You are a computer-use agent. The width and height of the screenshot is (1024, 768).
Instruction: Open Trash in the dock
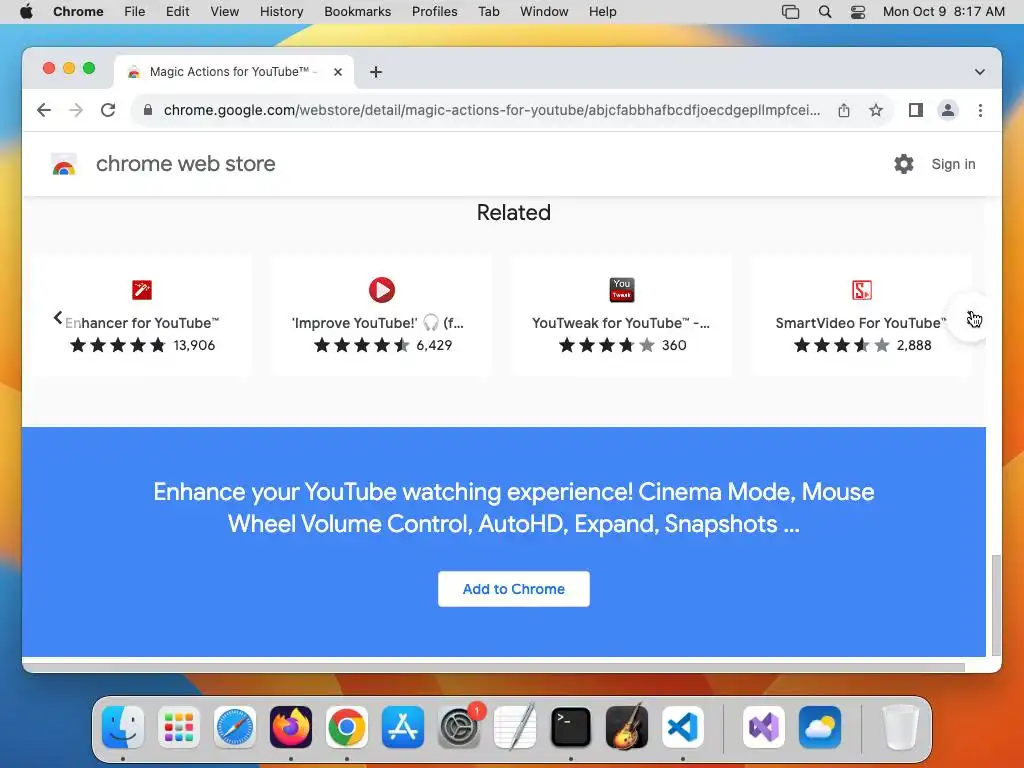pyautogui.click(x=901, y=727)
